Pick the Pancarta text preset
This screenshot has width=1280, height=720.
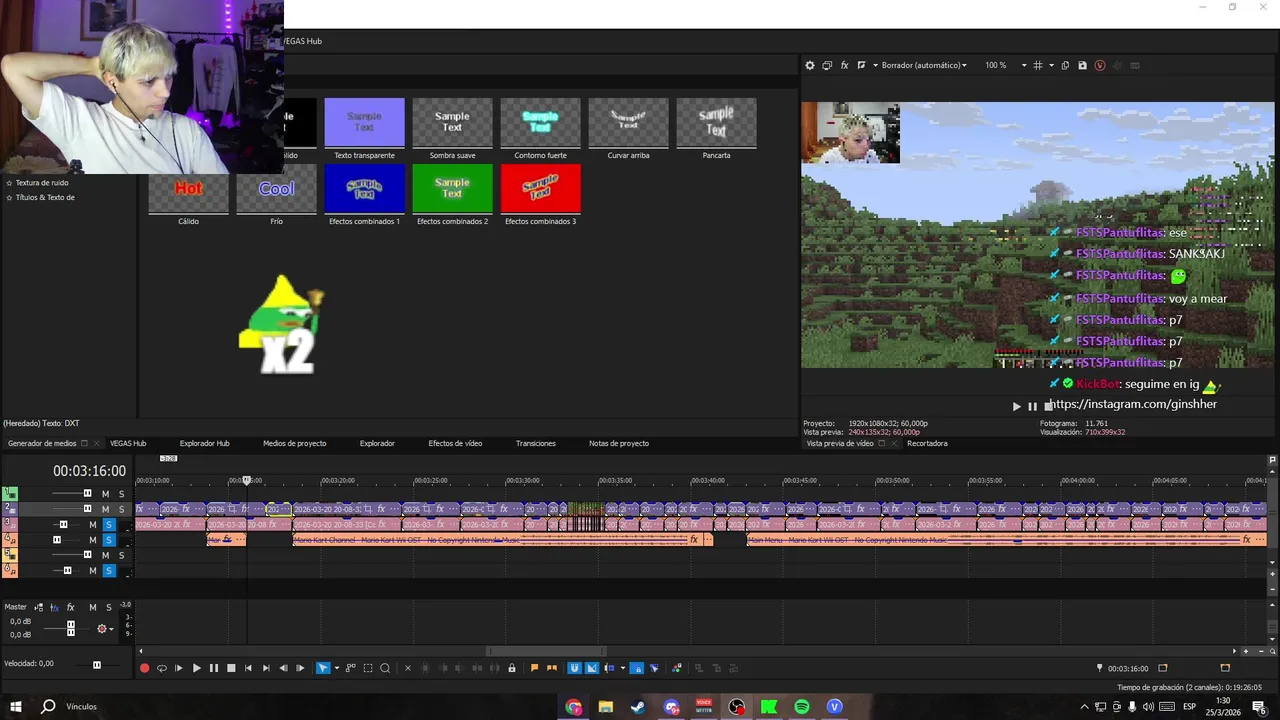(716, 129)
